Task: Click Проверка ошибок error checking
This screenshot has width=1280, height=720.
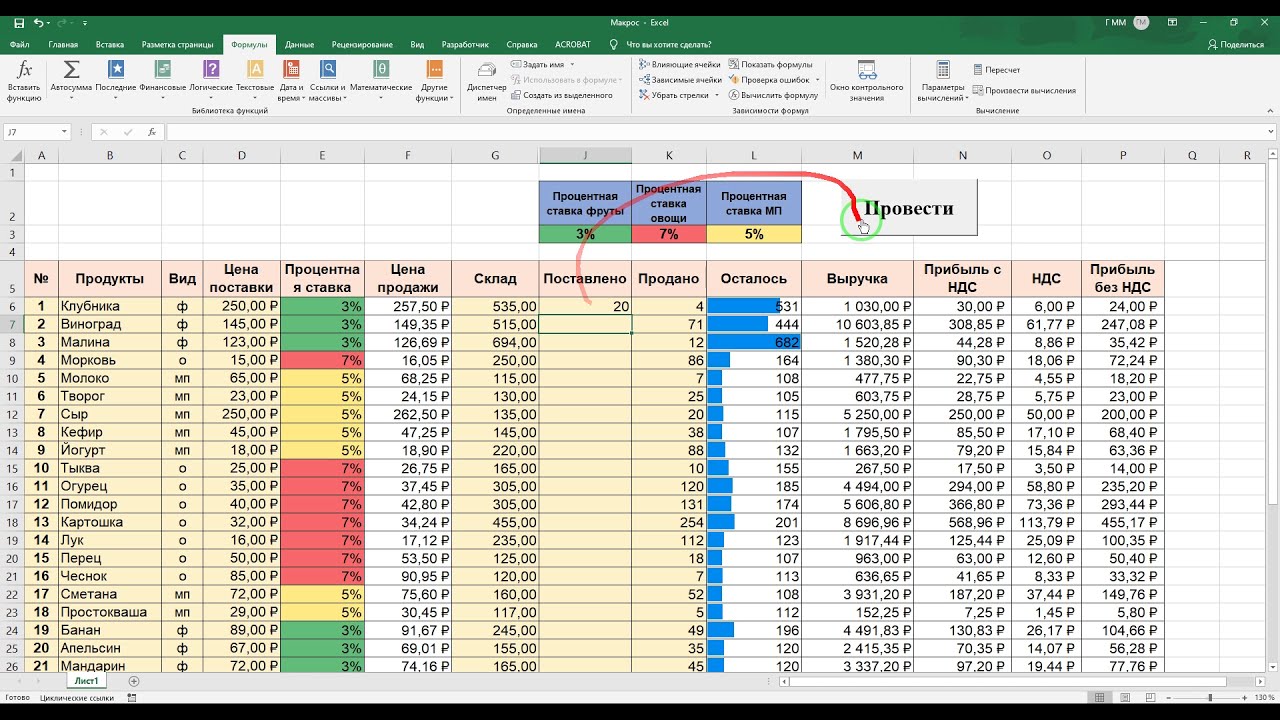Action: 769,79
